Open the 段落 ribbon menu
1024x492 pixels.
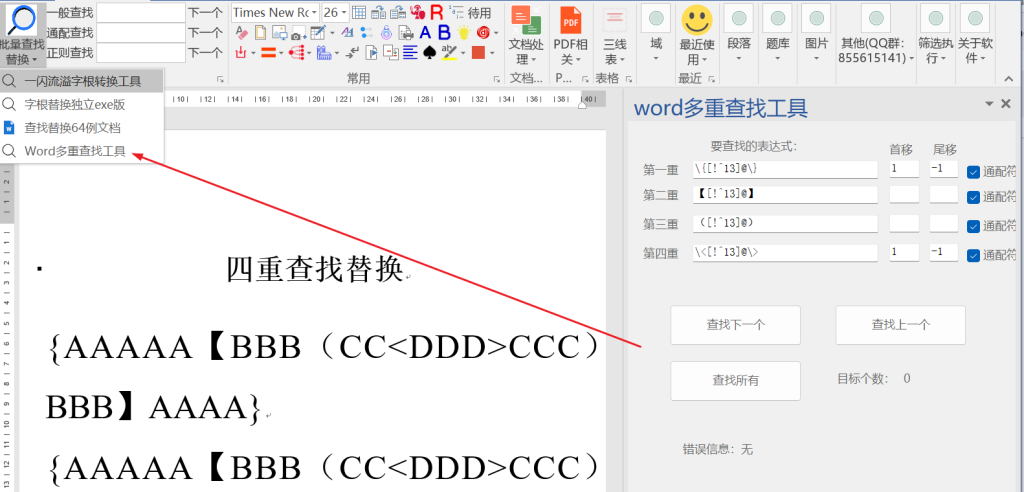coord(739,35)
